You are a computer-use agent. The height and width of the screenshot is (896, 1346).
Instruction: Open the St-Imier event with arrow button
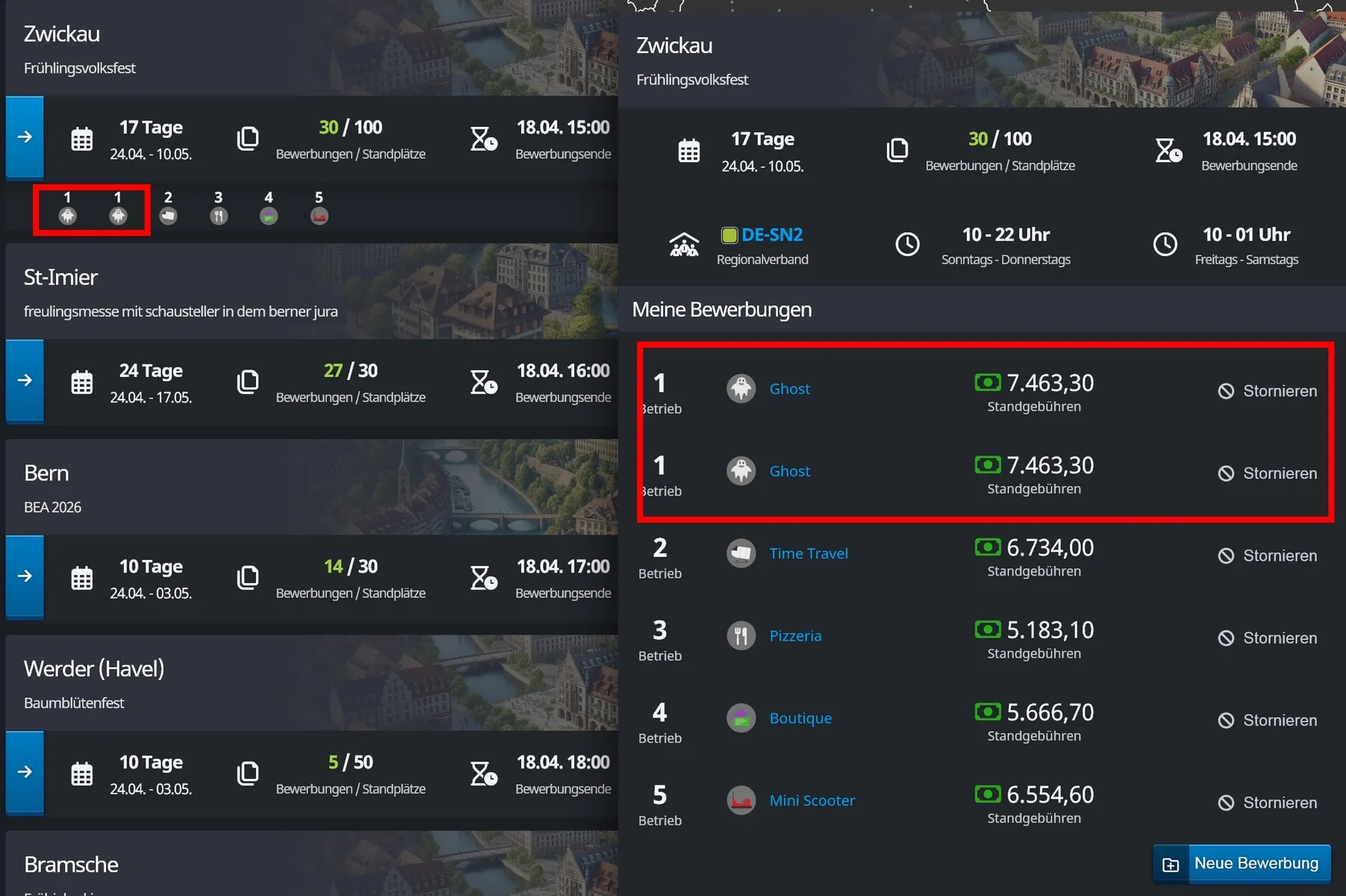pyautogui.click(x=25, y=381)
